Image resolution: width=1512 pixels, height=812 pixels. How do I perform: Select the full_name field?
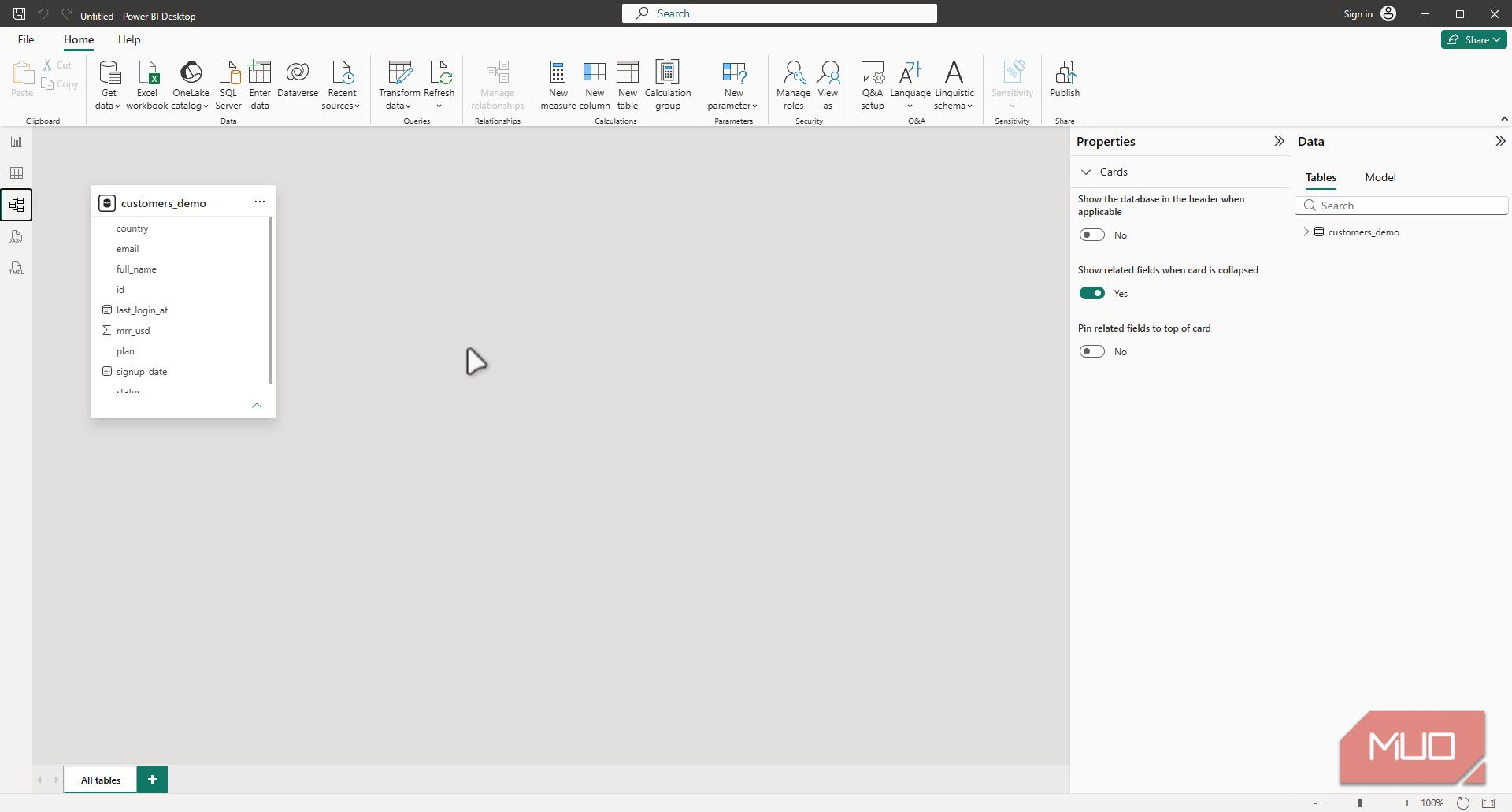[136, 269]
